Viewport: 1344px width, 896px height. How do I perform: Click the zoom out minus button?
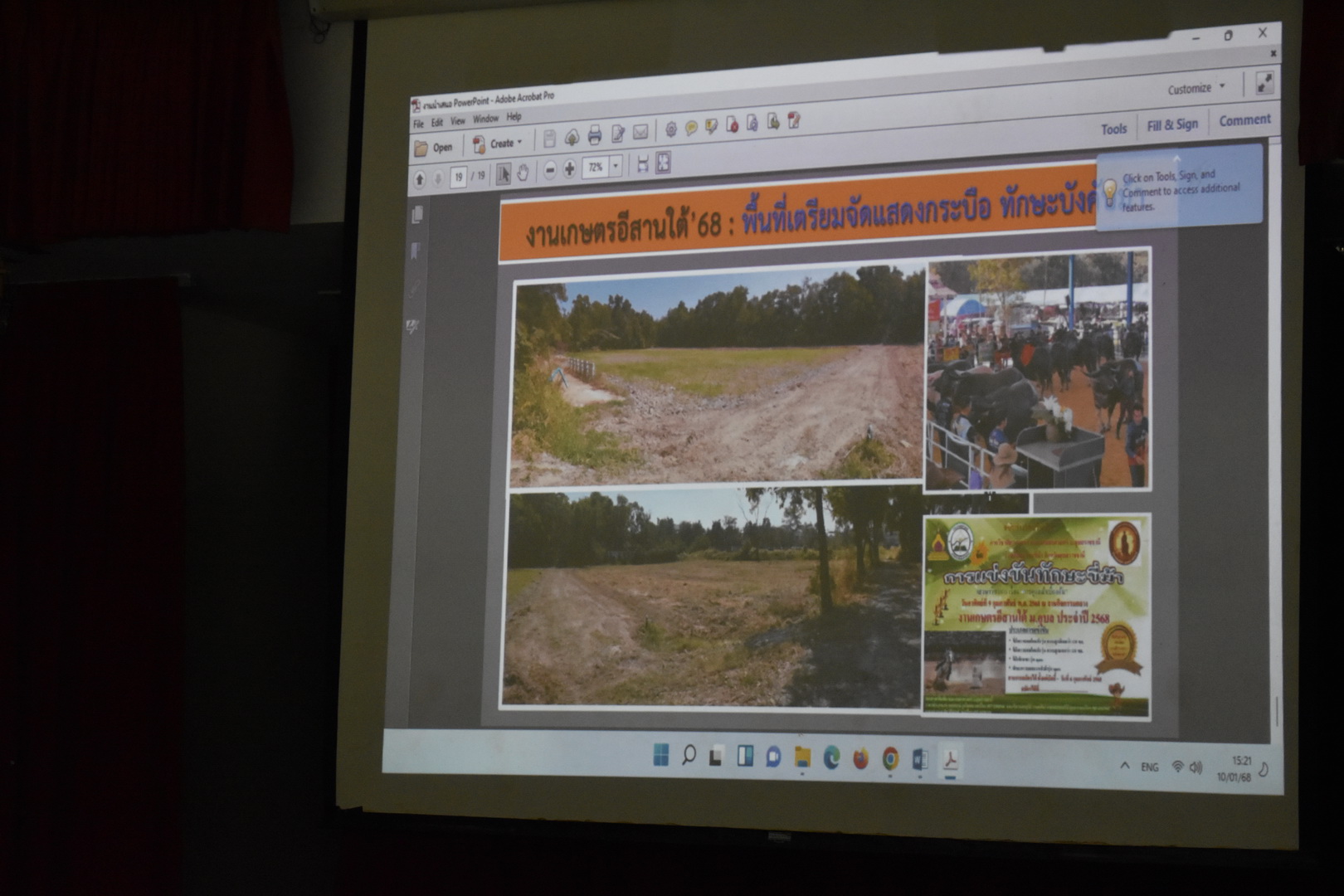[x=549, y=171]
